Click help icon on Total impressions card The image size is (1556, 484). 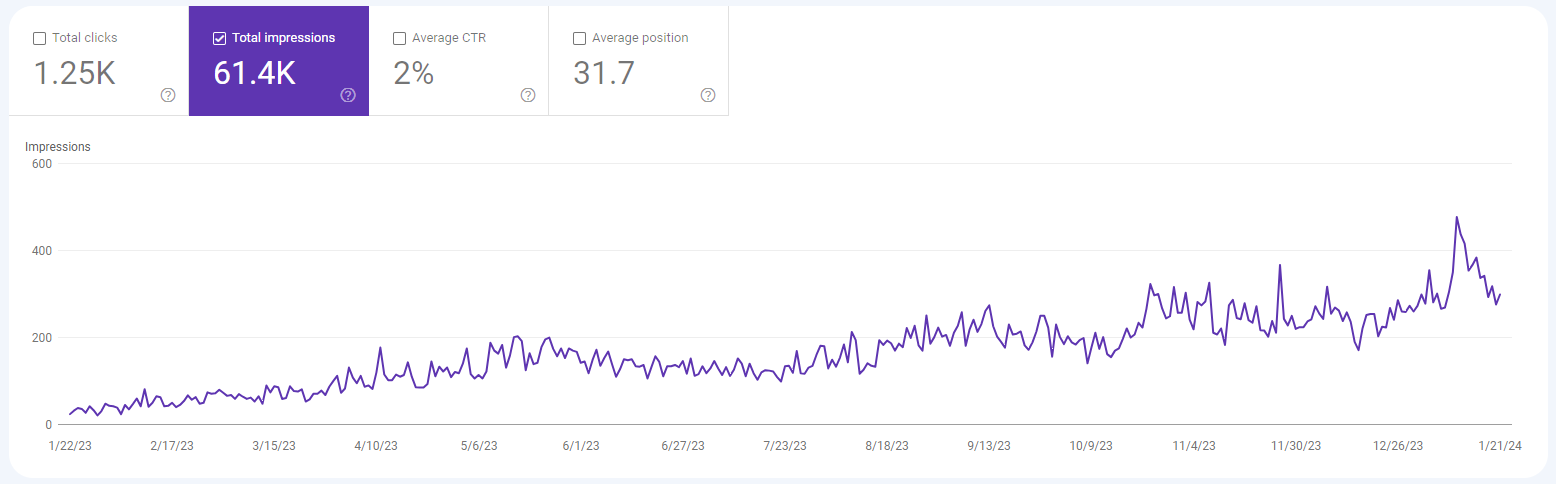(348, 95)
